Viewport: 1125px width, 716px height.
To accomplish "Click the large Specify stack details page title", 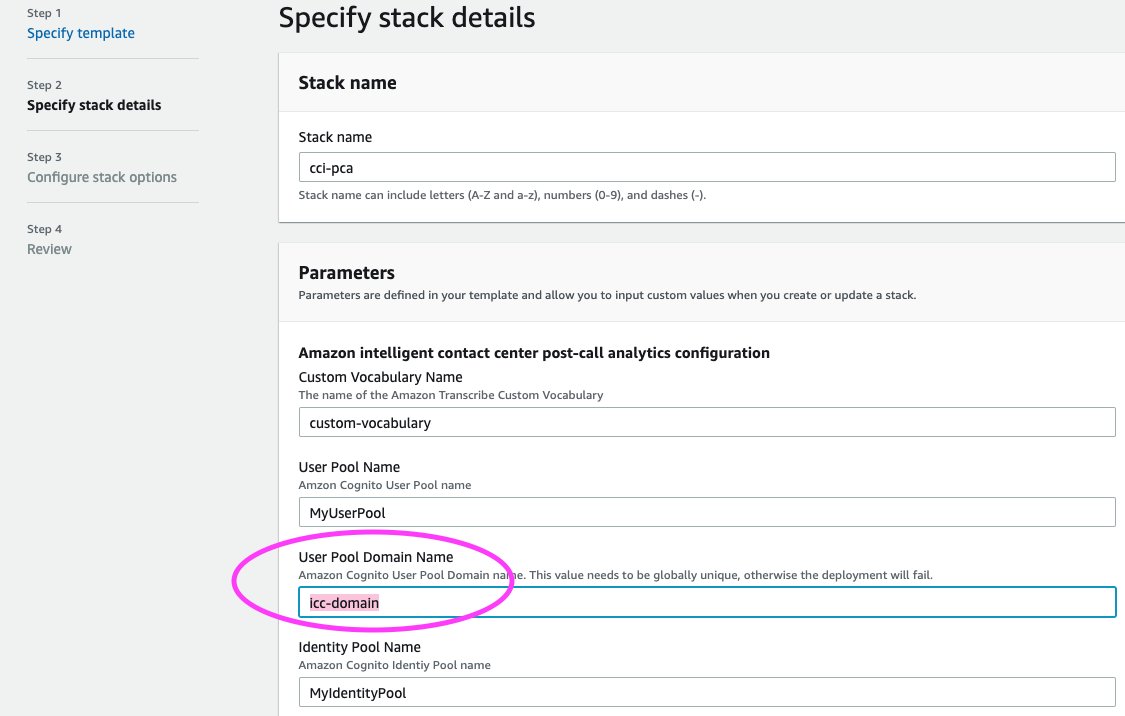I will (x=406, y=17).
